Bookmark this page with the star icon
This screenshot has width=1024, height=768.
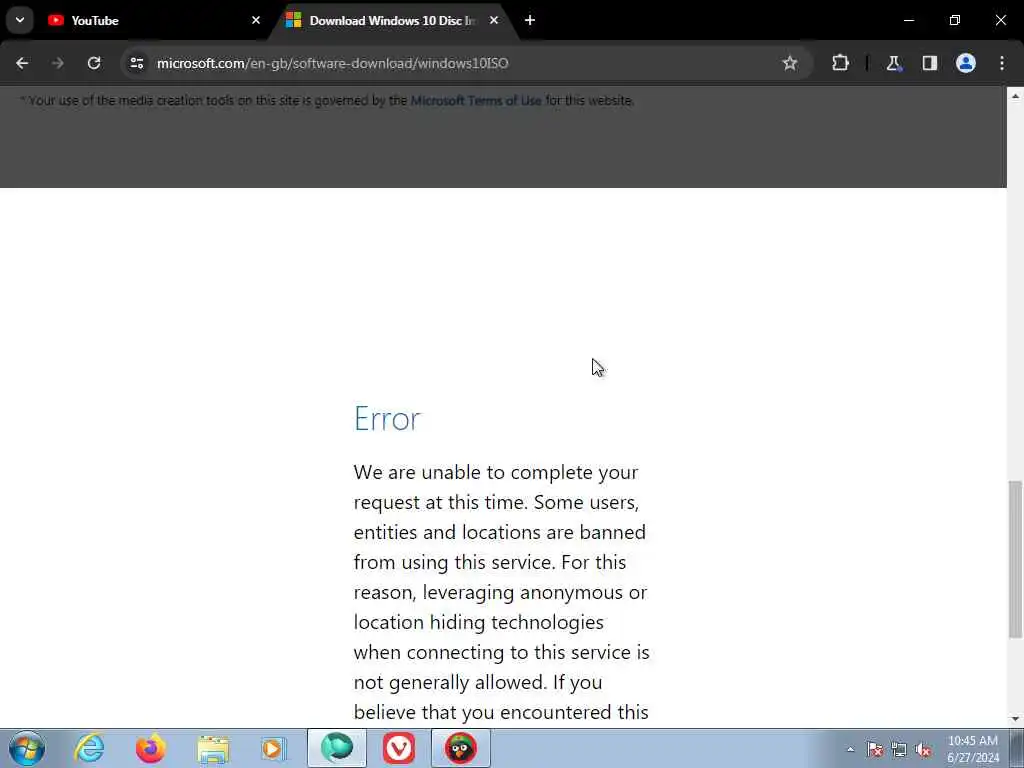pyautogui.click(x=790, y=63)
